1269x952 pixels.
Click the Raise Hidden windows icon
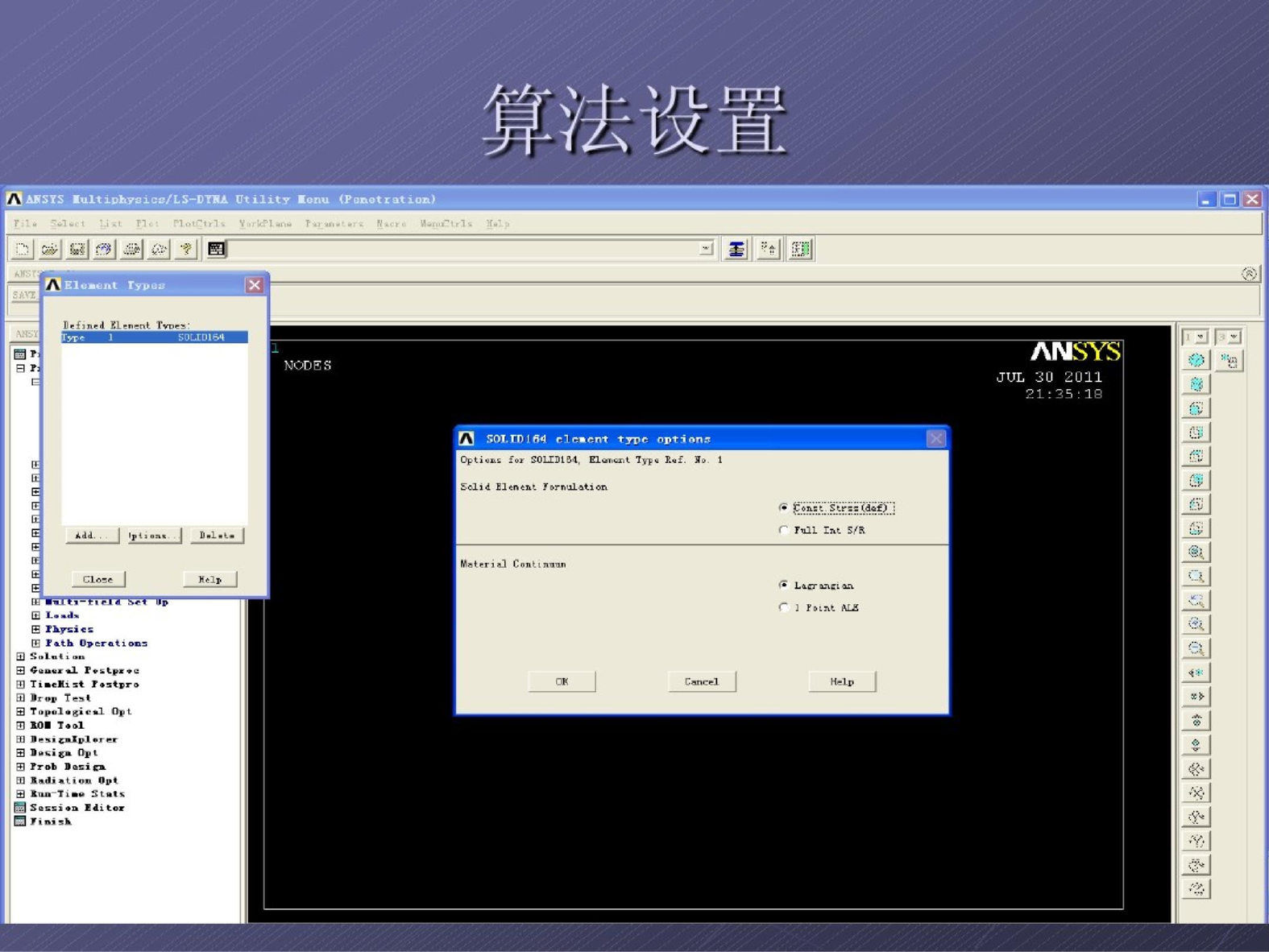tap(736, 250)
